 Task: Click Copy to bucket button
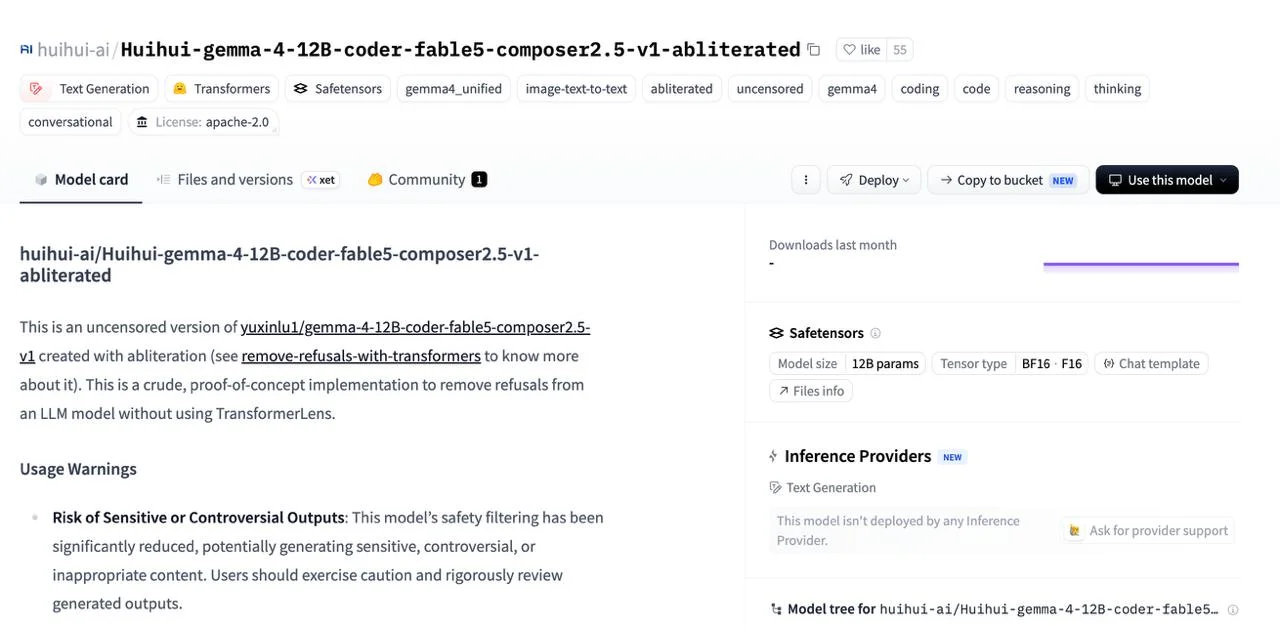click(x=1008, y=180)
